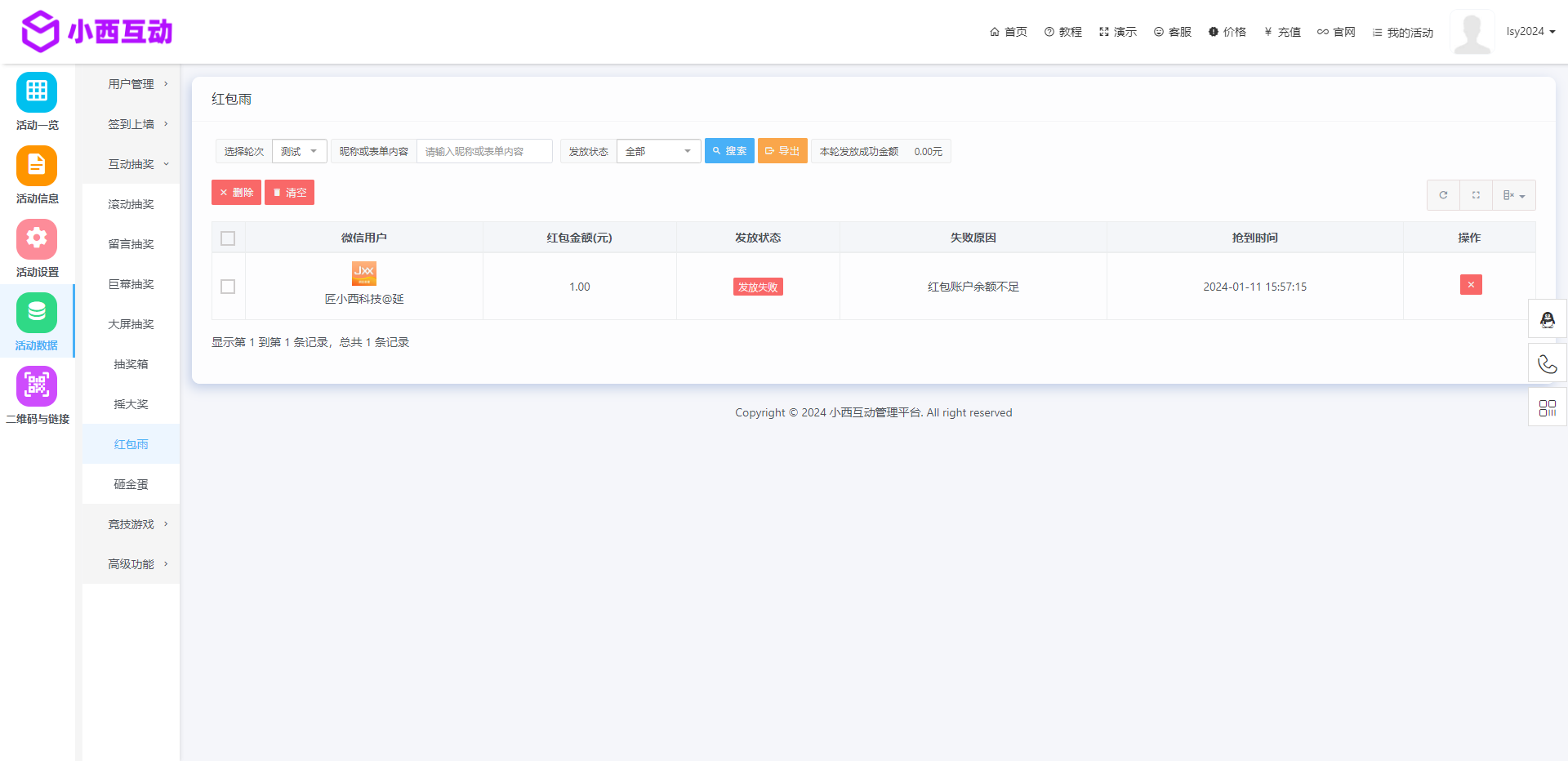Click the red 删除 button

pos(236,193)
